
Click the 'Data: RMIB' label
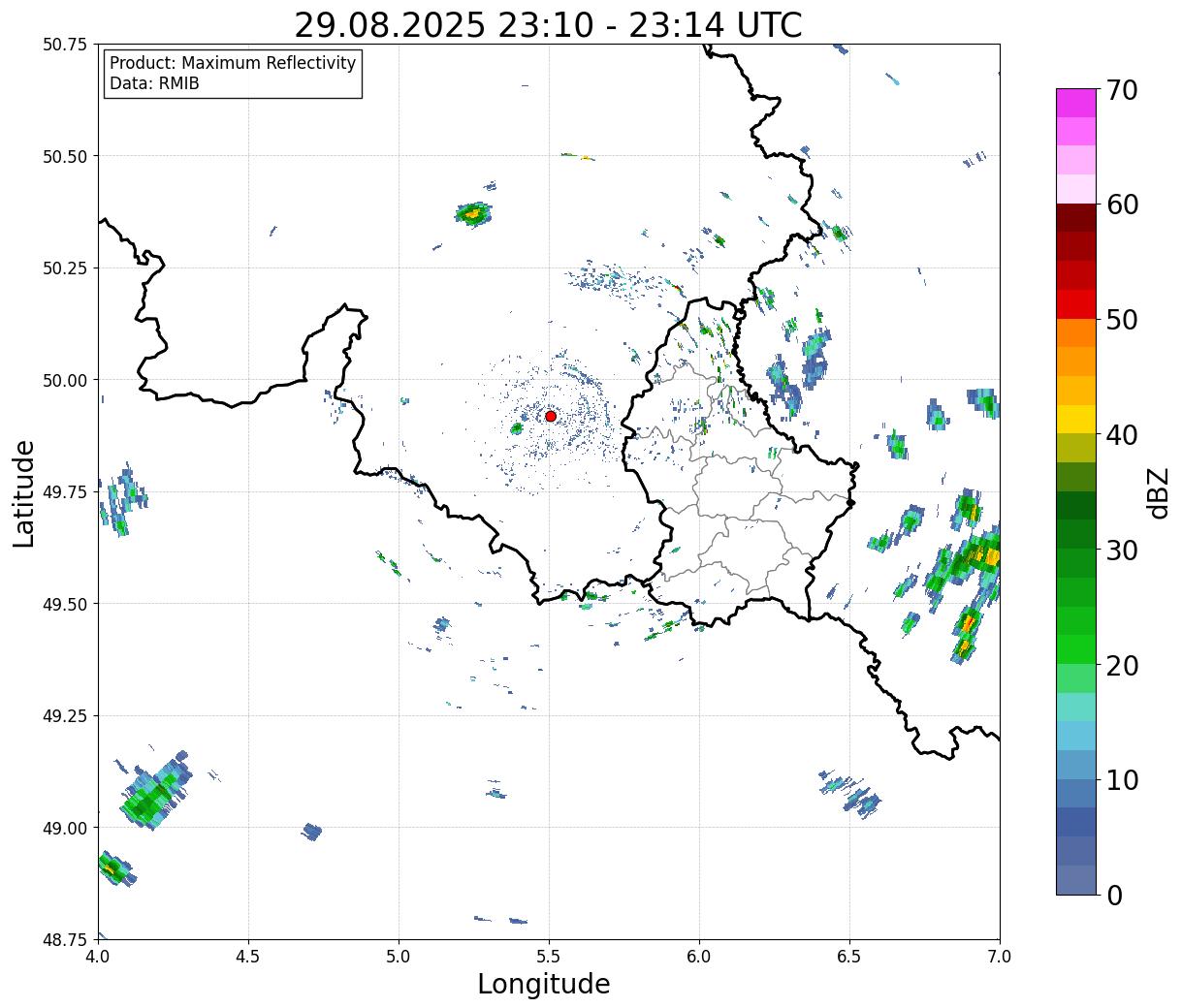(154, 84)
